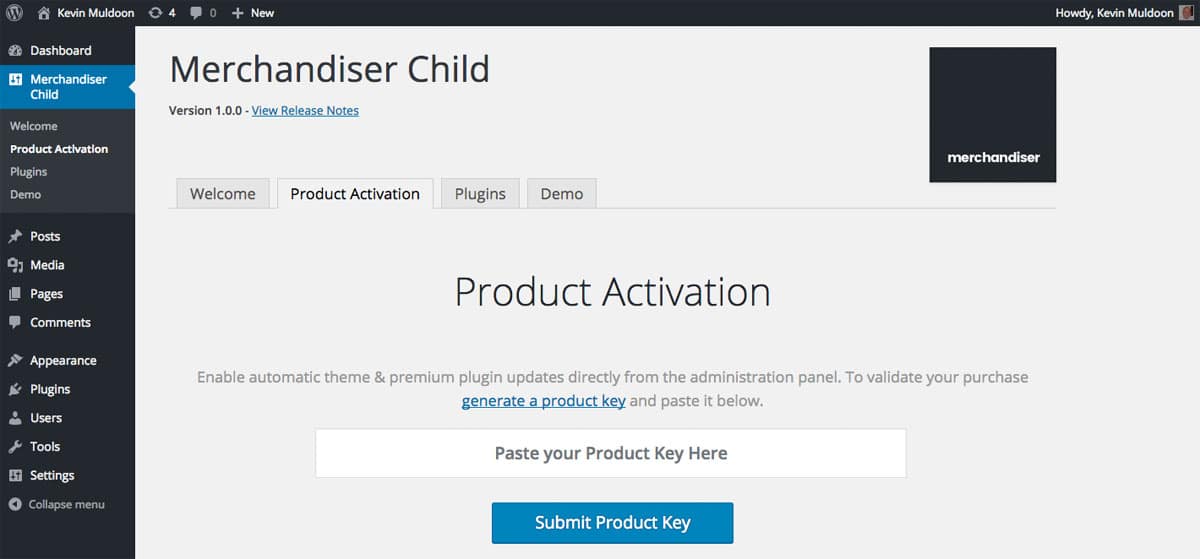Open the View Release Notes link

click(305, 111)
